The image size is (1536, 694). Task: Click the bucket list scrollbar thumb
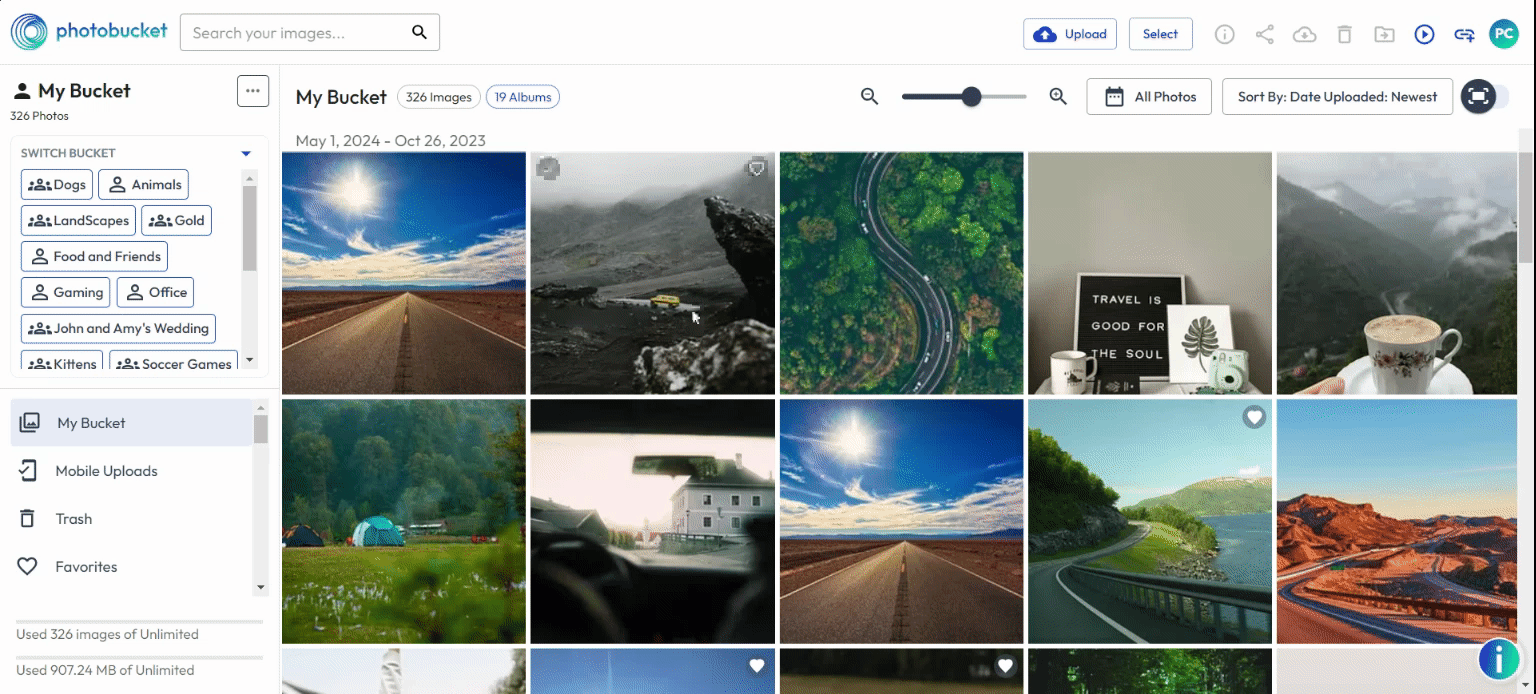[x=250, y=228]
